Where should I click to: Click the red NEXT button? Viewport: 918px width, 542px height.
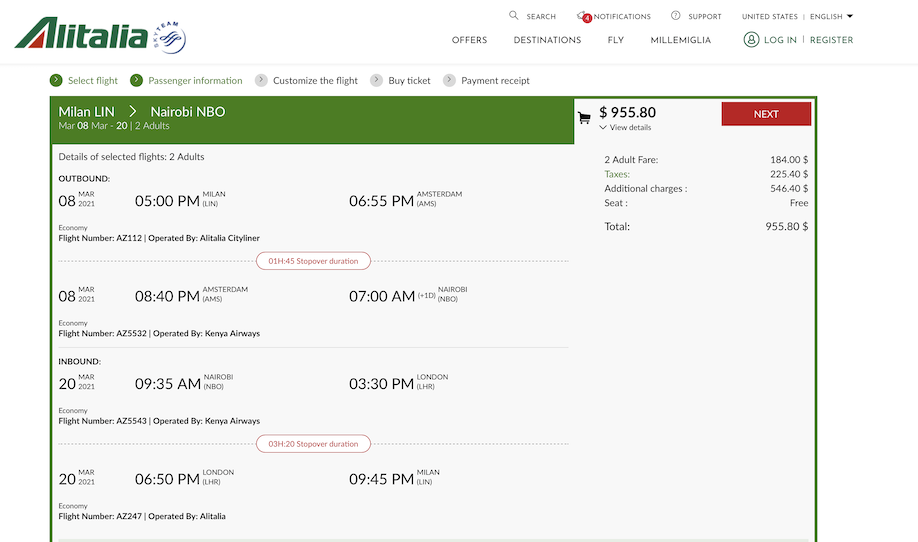coord(766,114)
